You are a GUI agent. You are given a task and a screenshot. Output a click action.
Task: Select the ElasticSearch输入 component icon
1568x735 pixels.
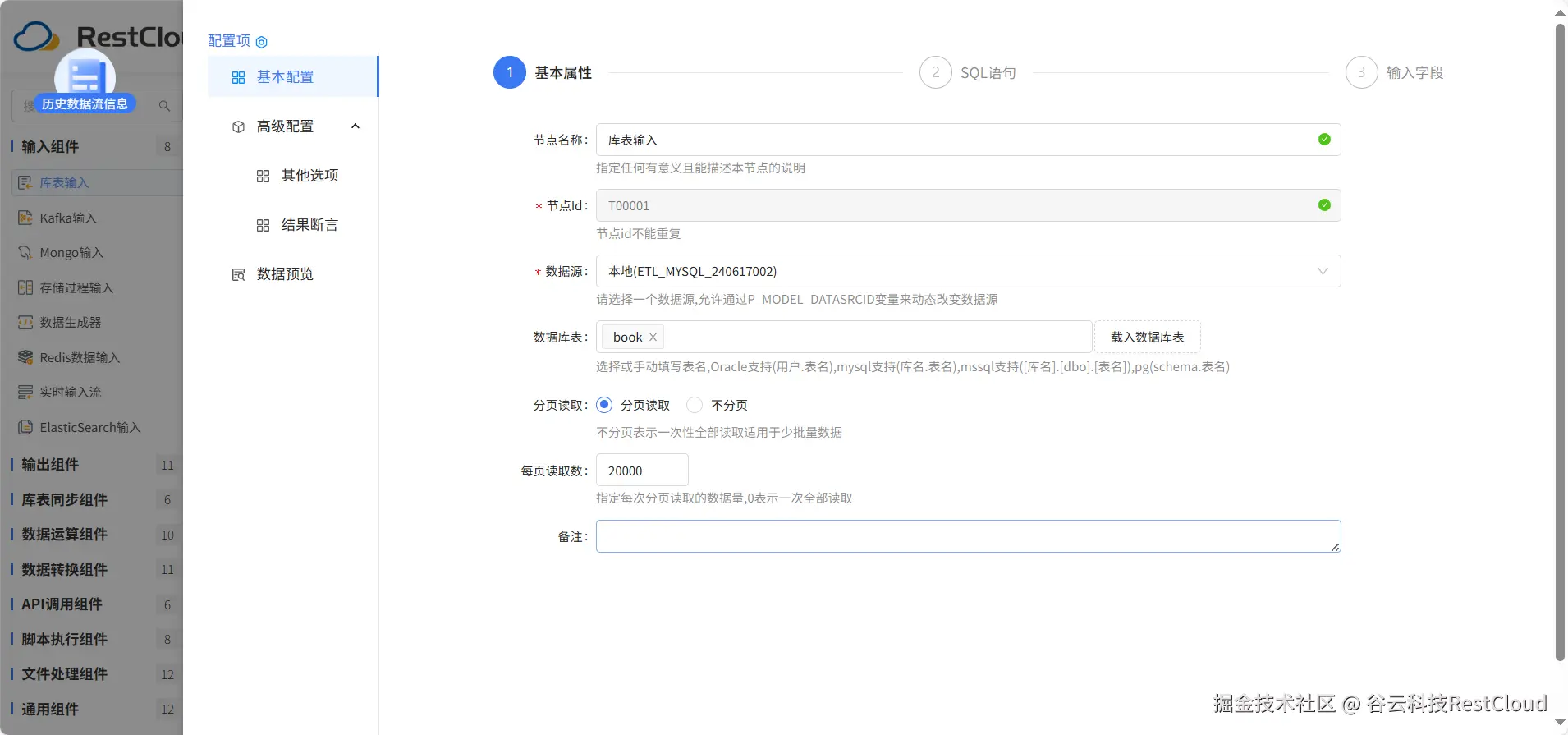[x=25, y=427]
